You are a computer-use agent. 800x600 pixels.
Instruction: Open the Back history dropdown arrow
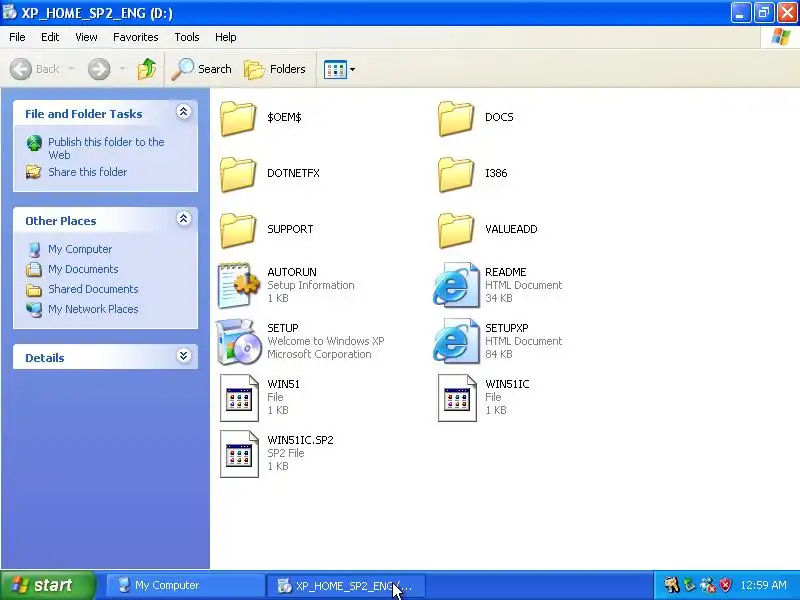71,69
